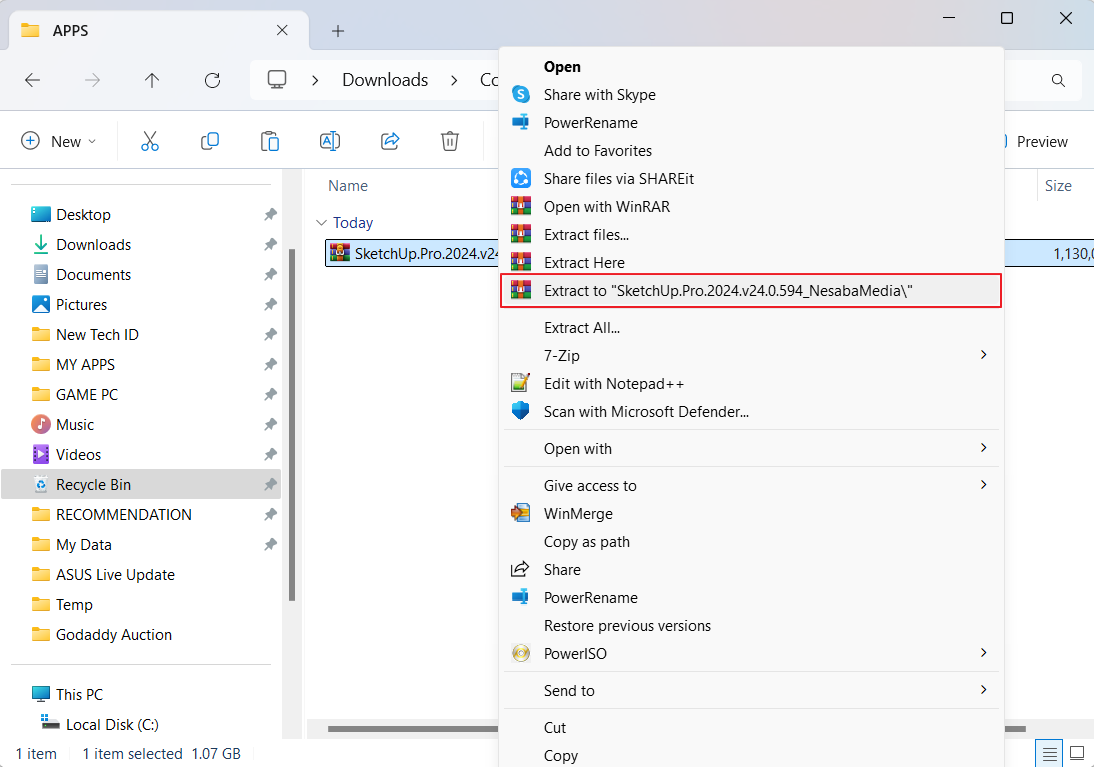Open a new File Explorer tab

click(x=338, y=31)
